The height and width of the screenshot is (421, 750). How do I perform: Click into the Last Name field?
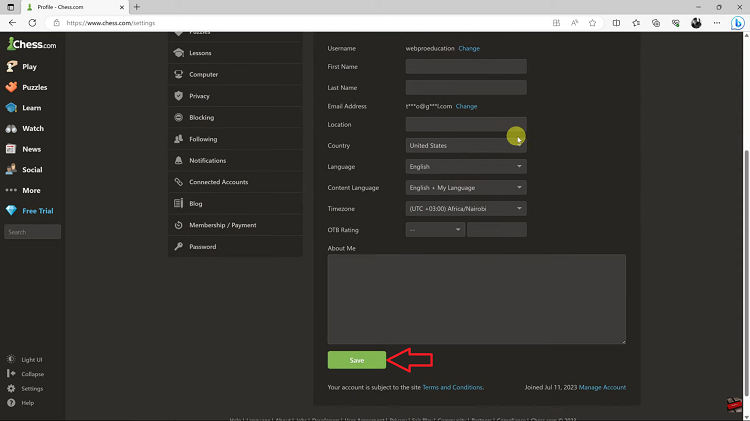pos(466,88)
